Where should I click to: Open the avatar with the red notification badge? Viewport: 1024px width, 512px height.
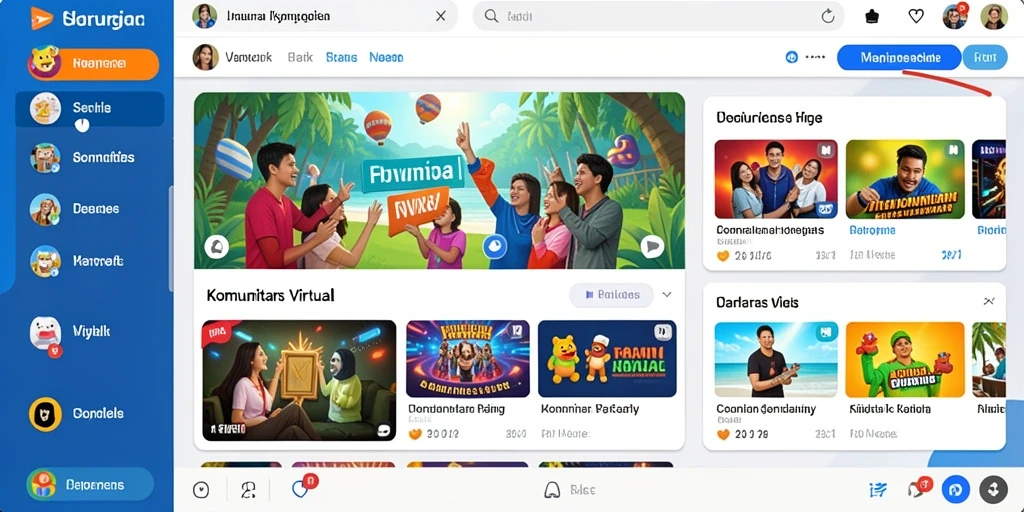955,16
